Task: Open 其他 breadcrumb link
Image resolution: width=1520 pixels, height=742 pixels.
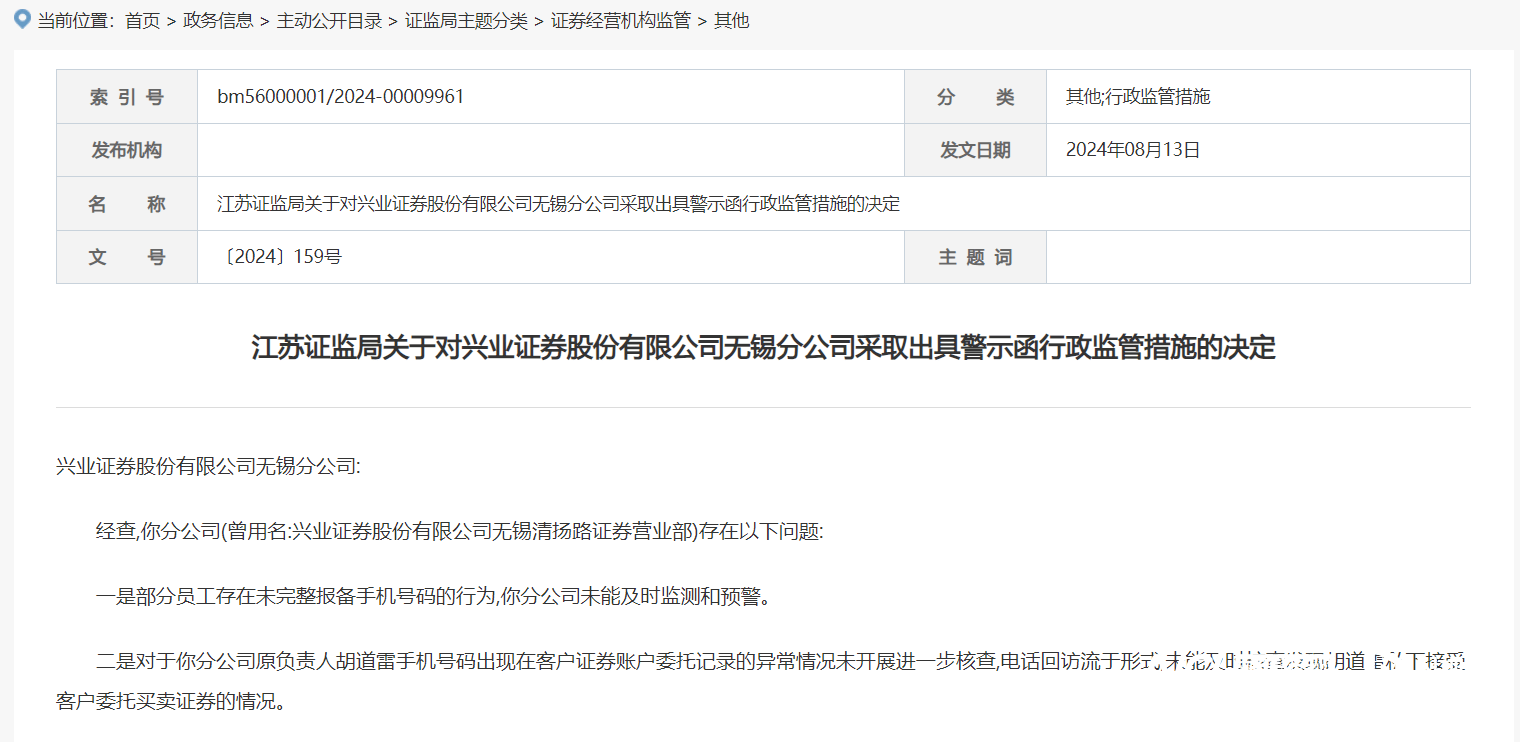Action: [731, 21]
